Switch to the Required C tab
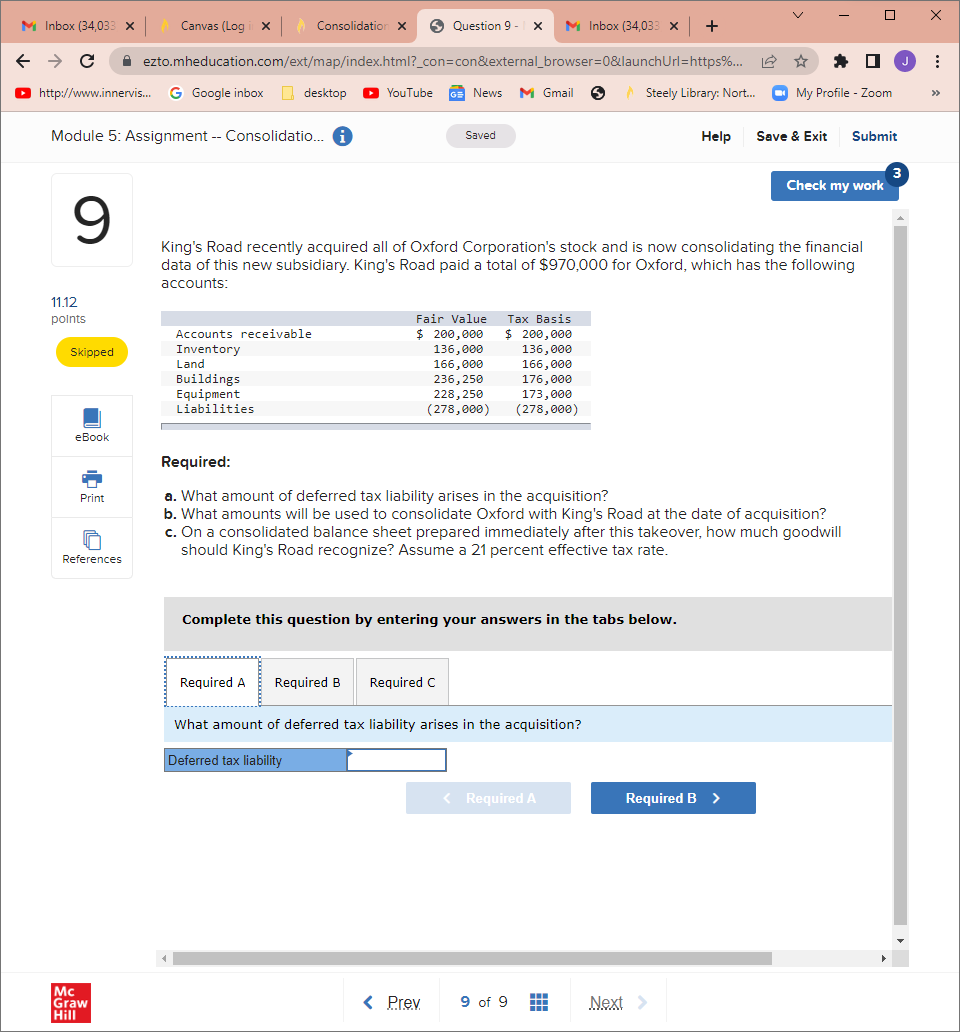Screen dimensions: 960x1032 point(401,681)
